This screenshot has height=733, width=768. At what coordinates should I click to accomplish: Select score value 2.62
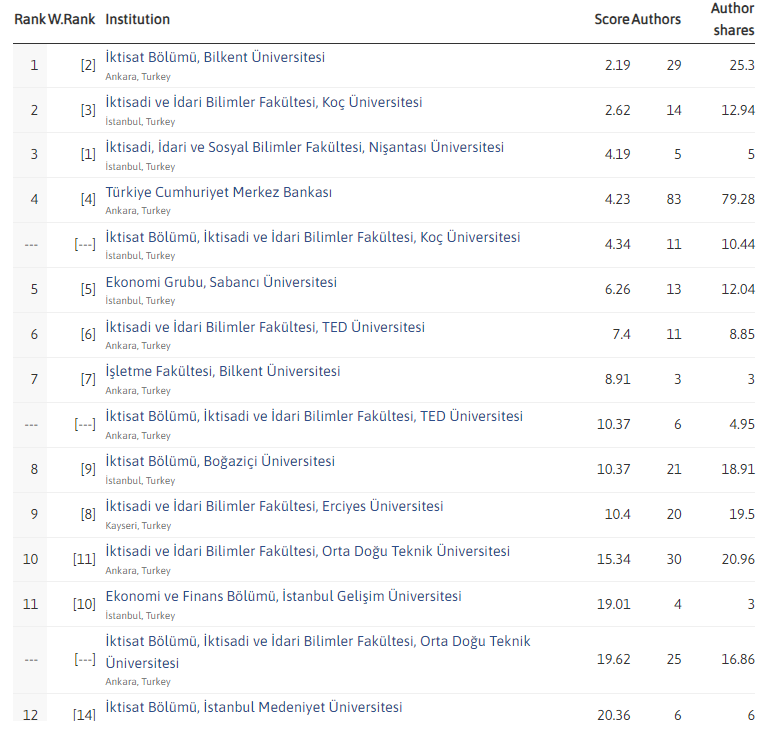[617, 110]
